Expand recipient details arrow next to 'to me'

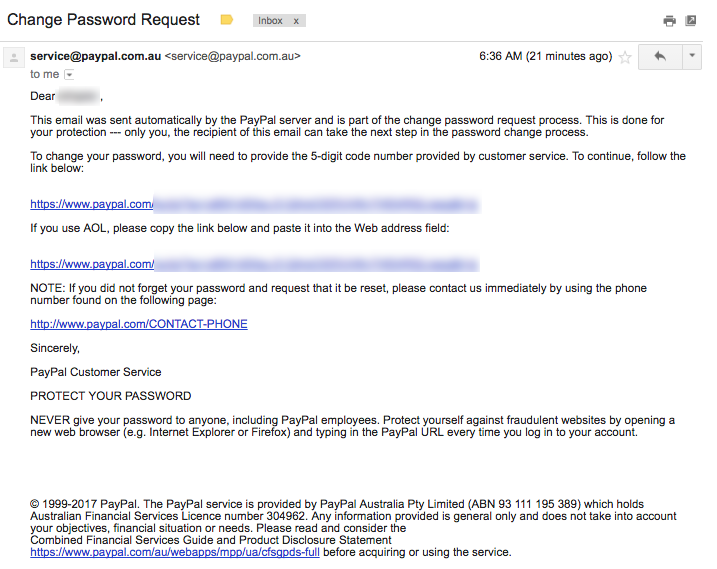tap(69, 74)
